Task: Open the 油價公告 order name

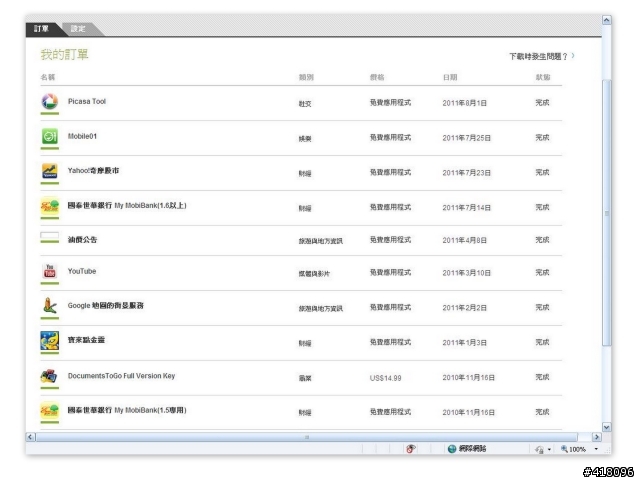Action: pyautogui.click(x=82, y=240)
